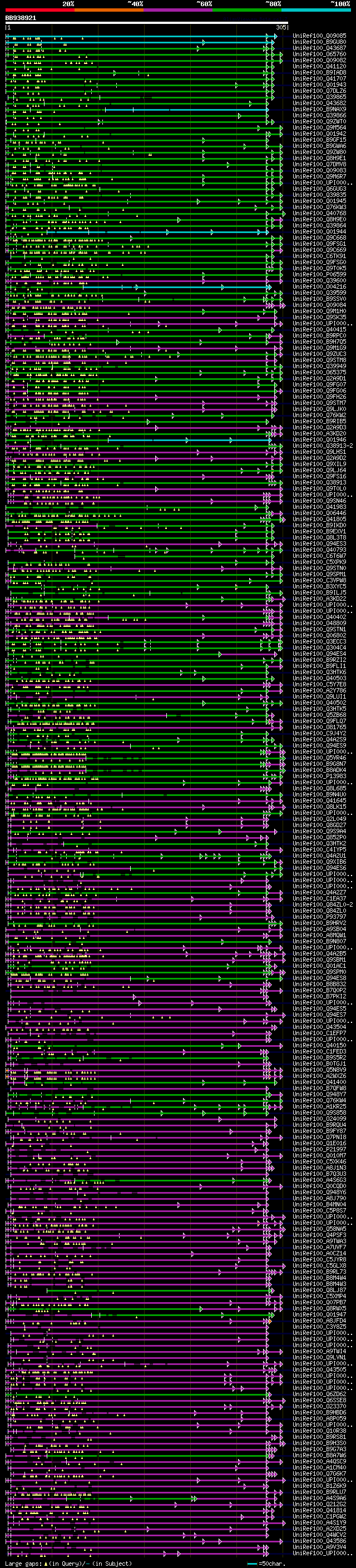
Task: Click the green ~80% identity legend segment
Action: 247,10
